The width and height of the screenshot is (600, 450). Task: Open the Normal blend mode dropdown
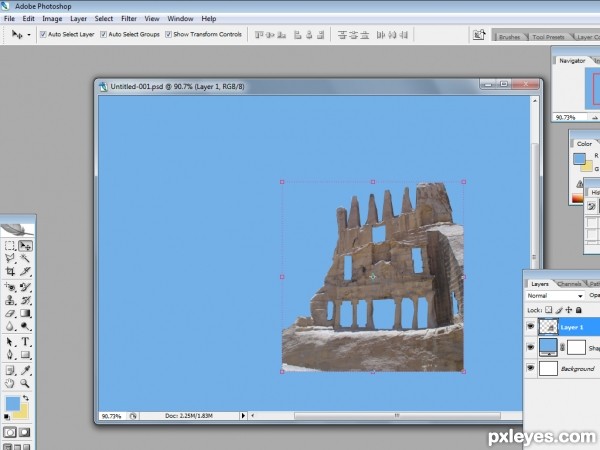tap(555, 296)
